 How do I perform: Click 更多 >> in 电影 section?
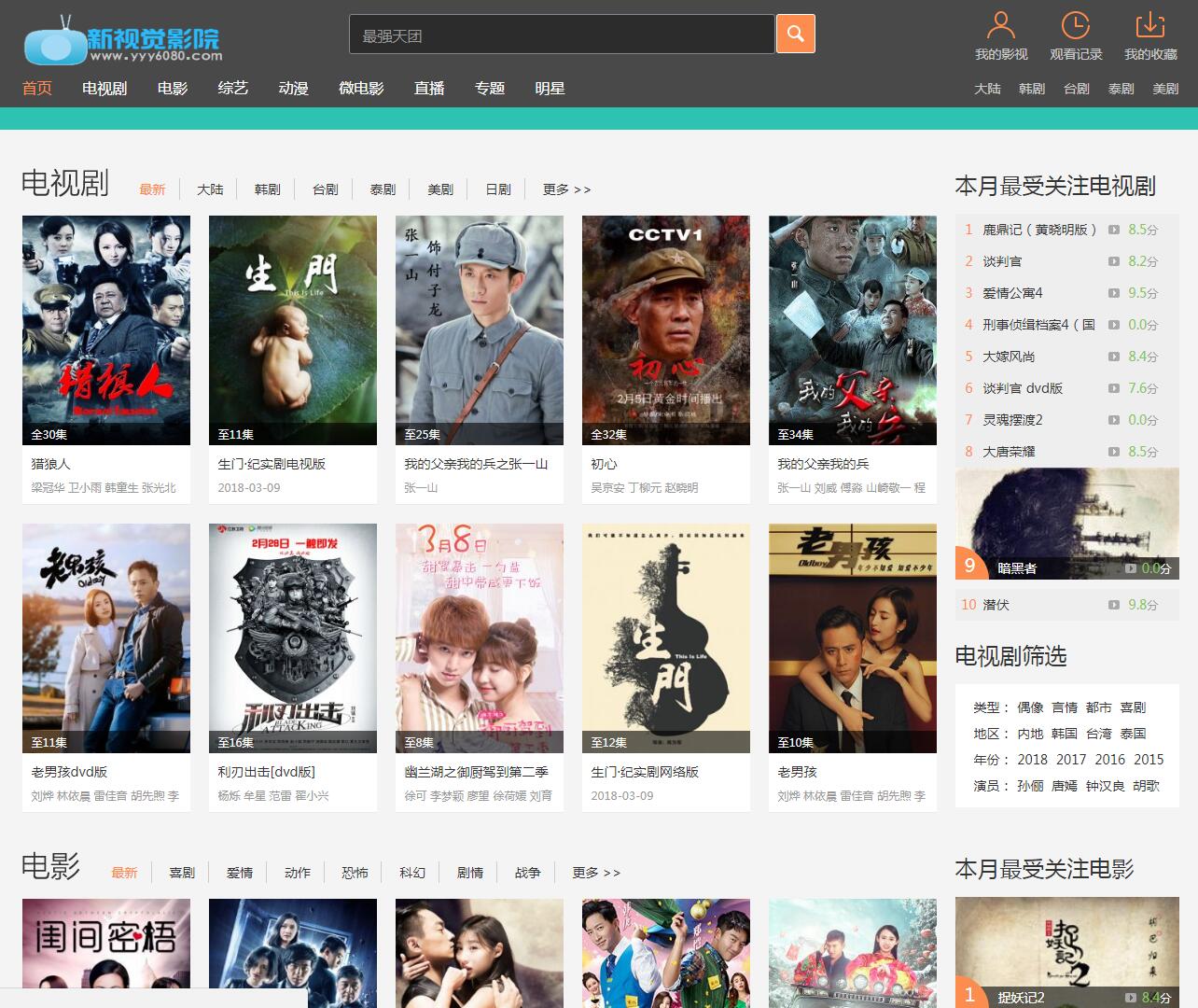tap(596, 873)
